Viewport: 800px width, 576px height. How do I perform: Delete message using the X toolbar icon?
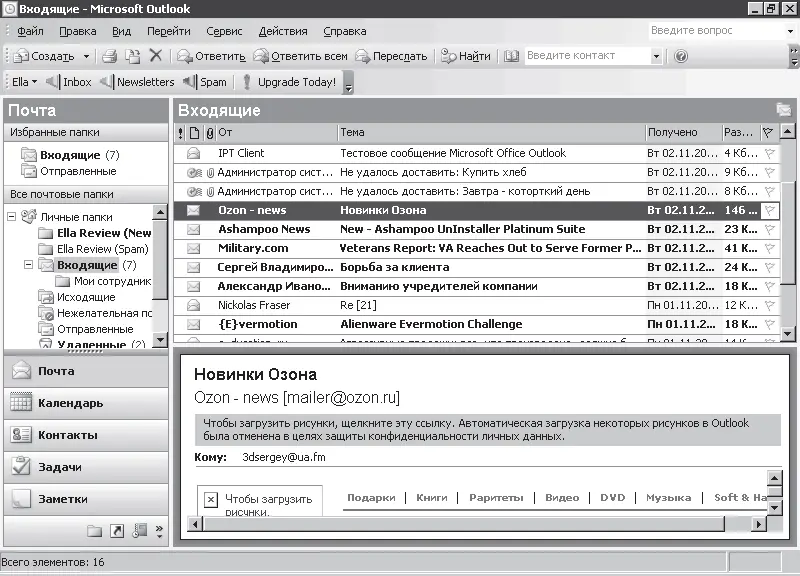(155, 56)
